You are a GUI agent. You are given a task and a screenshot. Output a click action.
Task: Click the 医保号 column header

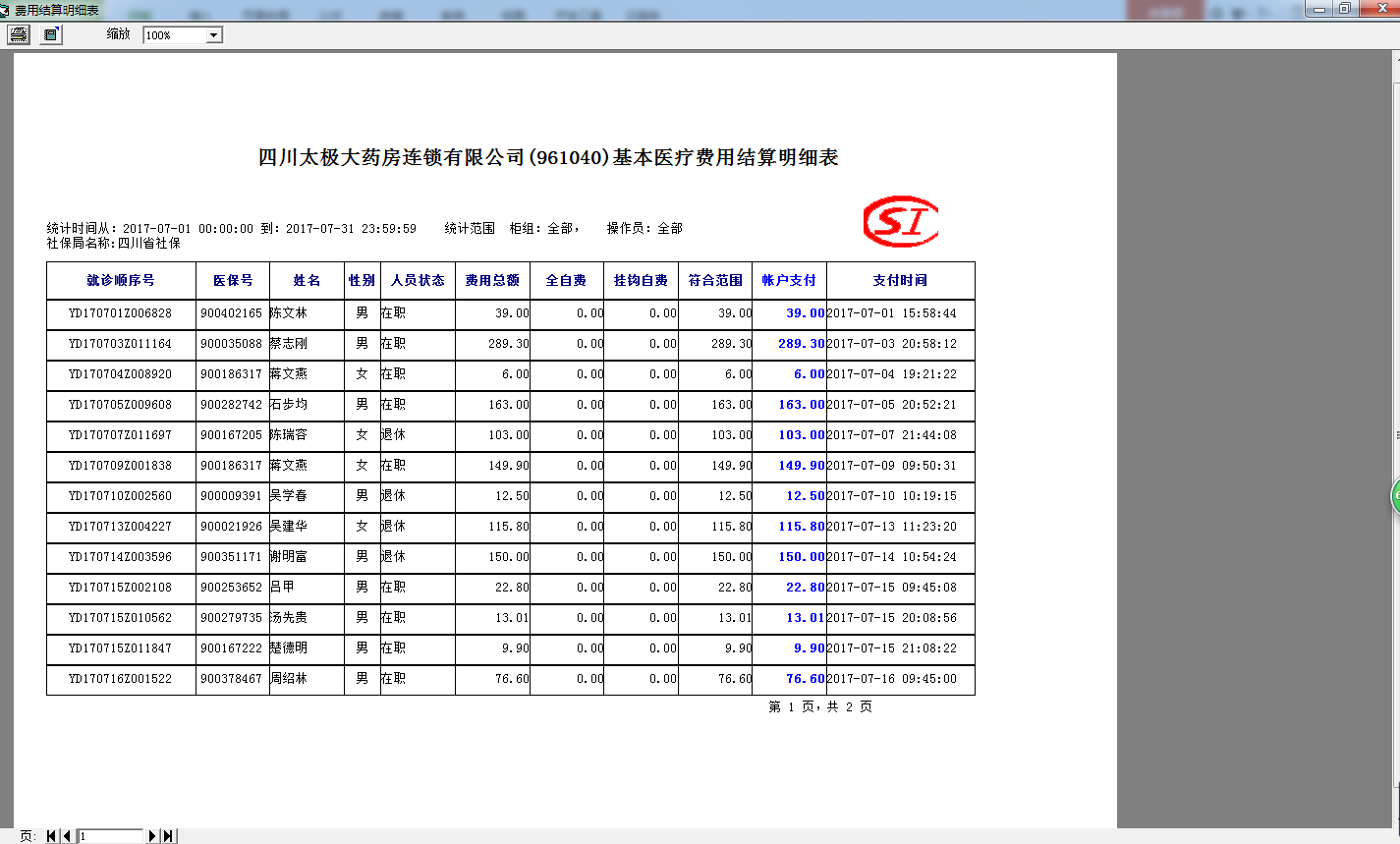(x=233, y=280)
